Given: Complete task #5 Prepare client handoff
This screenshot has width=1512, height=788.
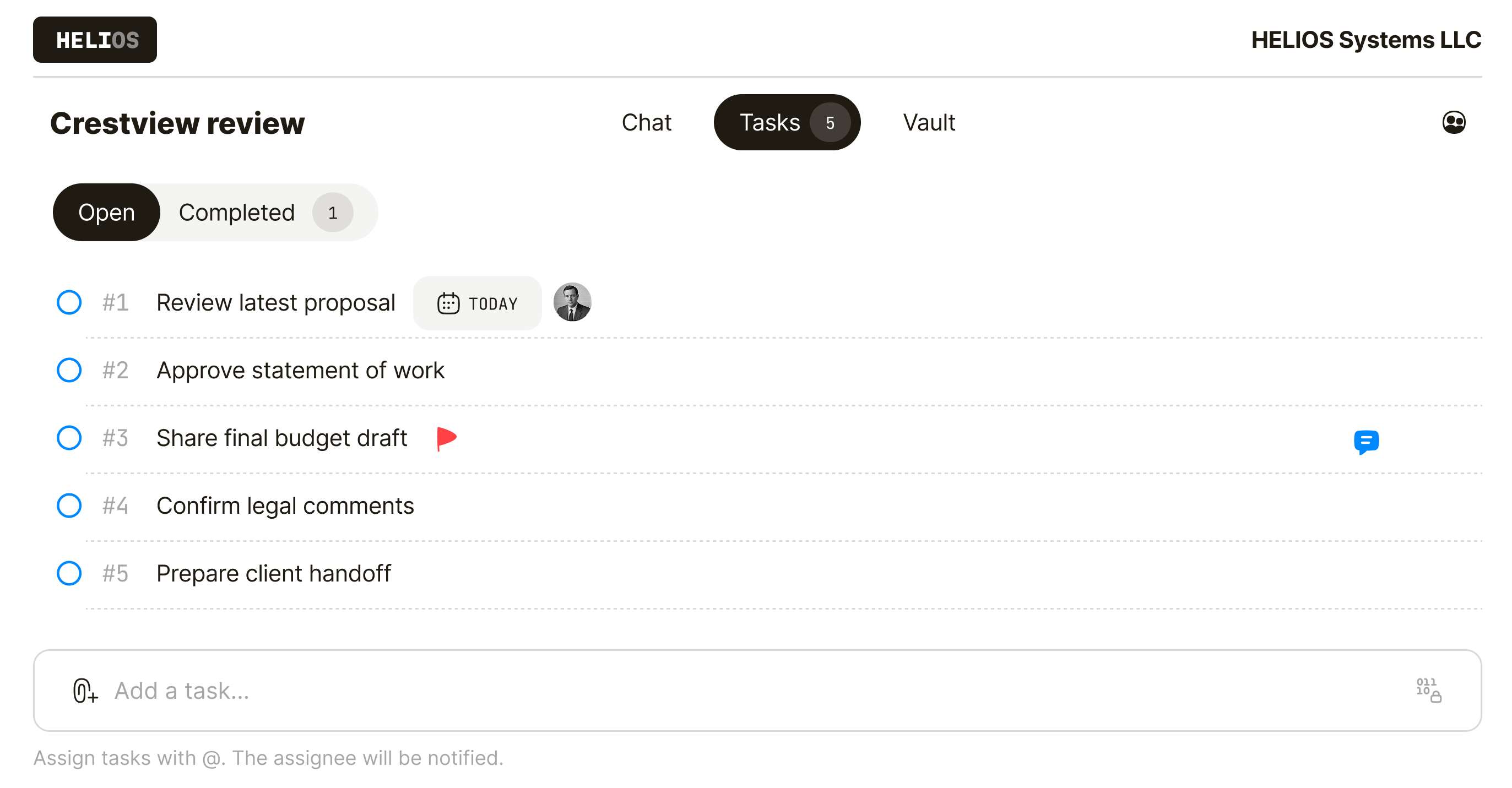Looking at the screenshot, I should (69, 573).
